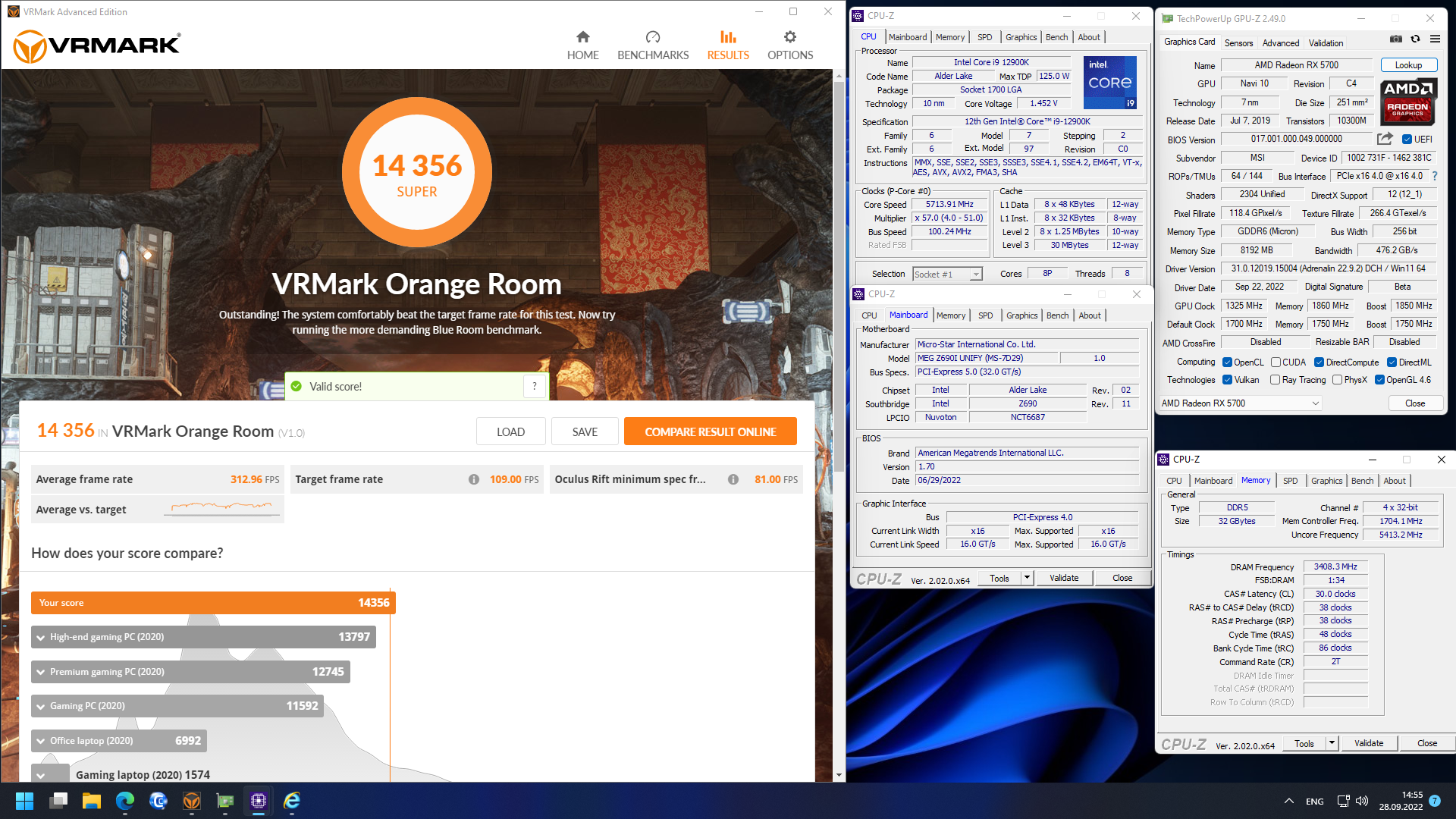Open GPU-Z taskbar icon
Screen dimensions: 1456x819
225,801
